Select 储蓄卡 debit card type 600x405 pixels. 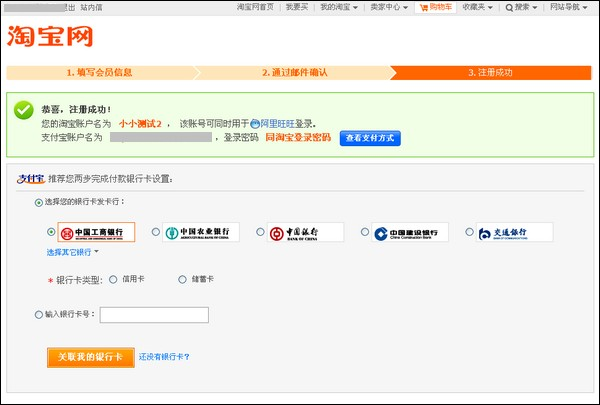tap(182, 279)
